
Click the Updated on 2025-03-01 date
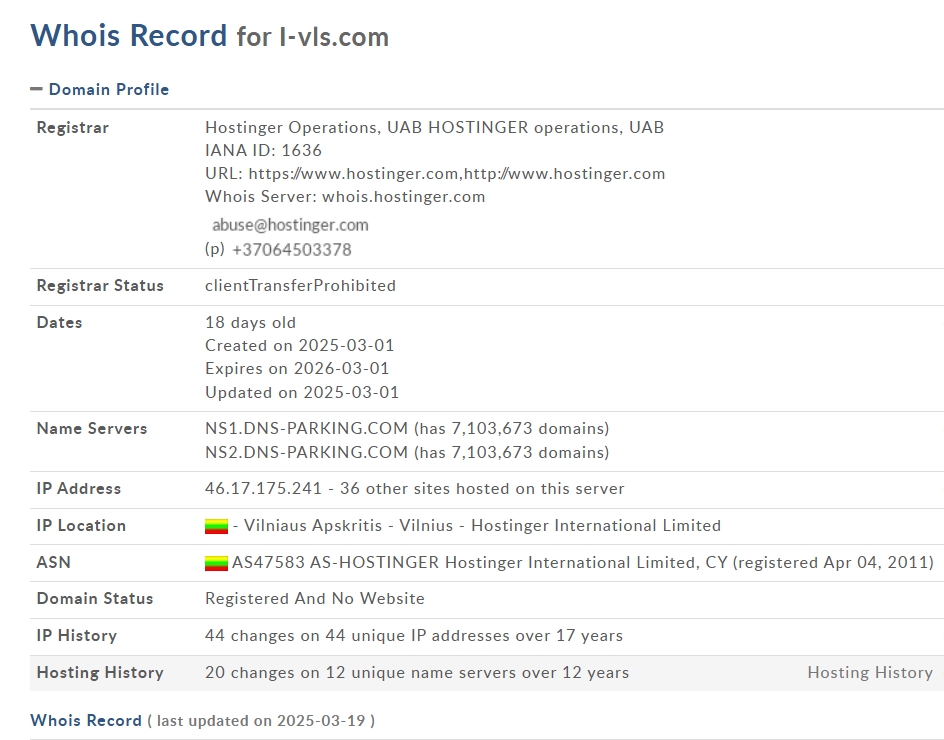coord(302,393)
